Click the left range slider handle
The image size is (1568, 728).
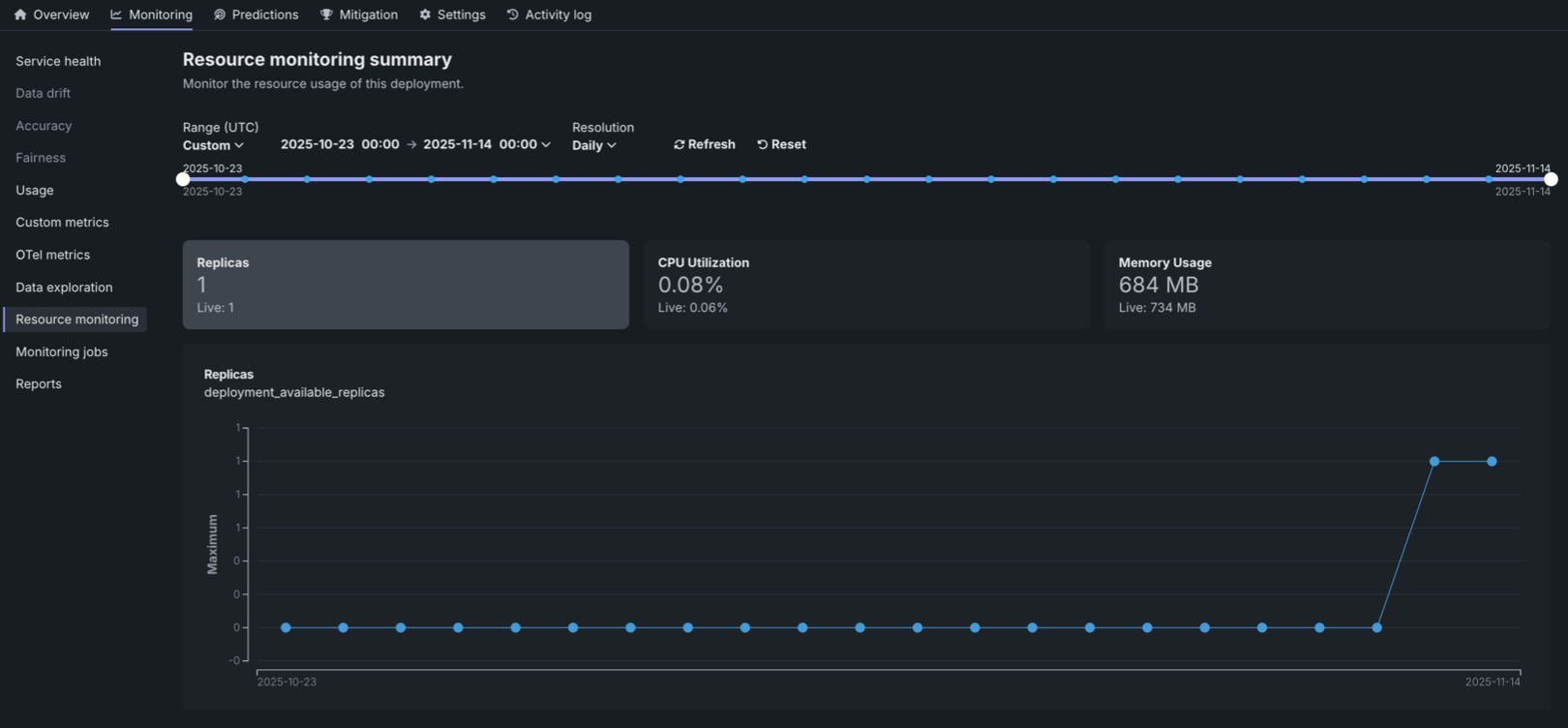point(183,179)
